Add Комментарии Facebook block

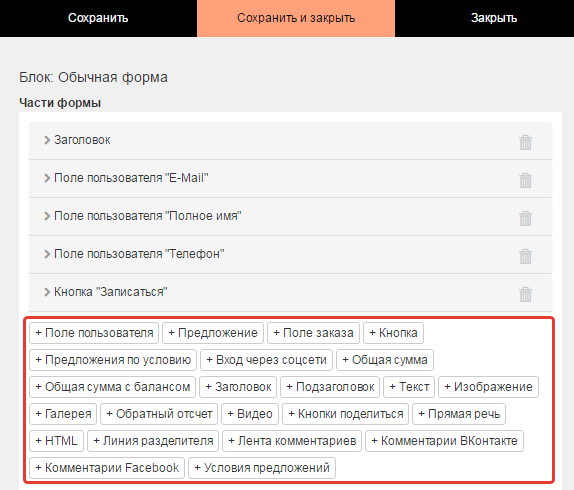click(107, 468)
